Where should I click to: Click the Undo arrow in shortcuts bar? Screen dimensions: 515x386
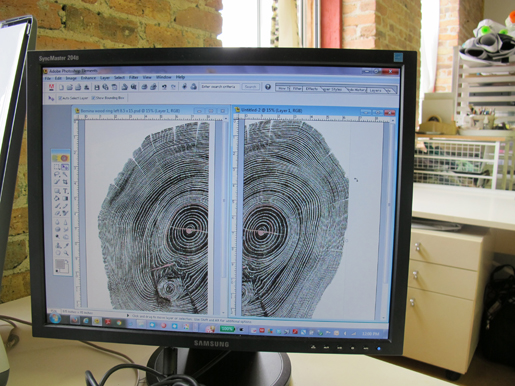pos(164,87)
